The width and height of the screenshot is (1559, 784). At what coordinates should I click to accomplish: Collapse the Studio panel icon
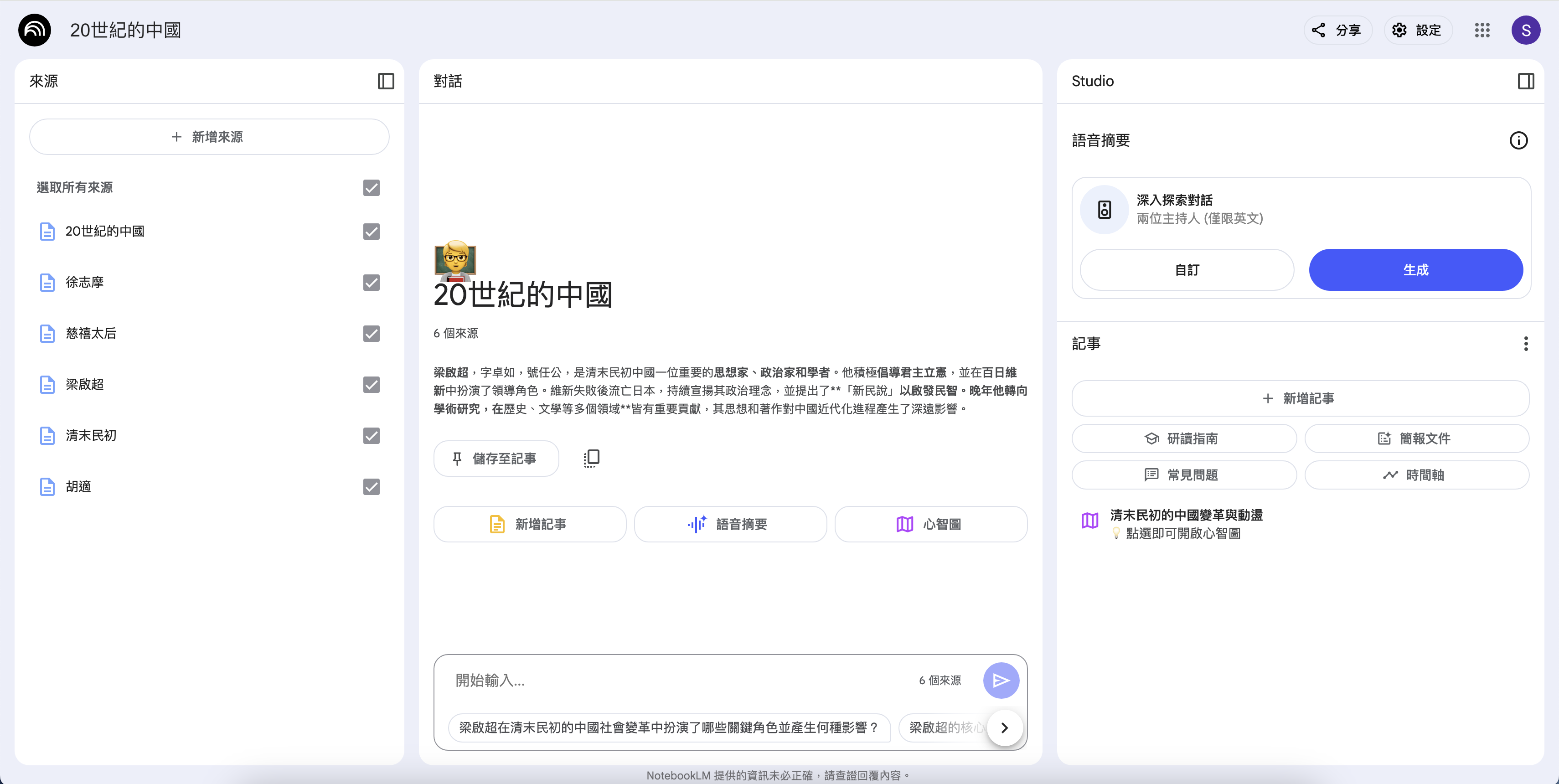click(1525, 81)
